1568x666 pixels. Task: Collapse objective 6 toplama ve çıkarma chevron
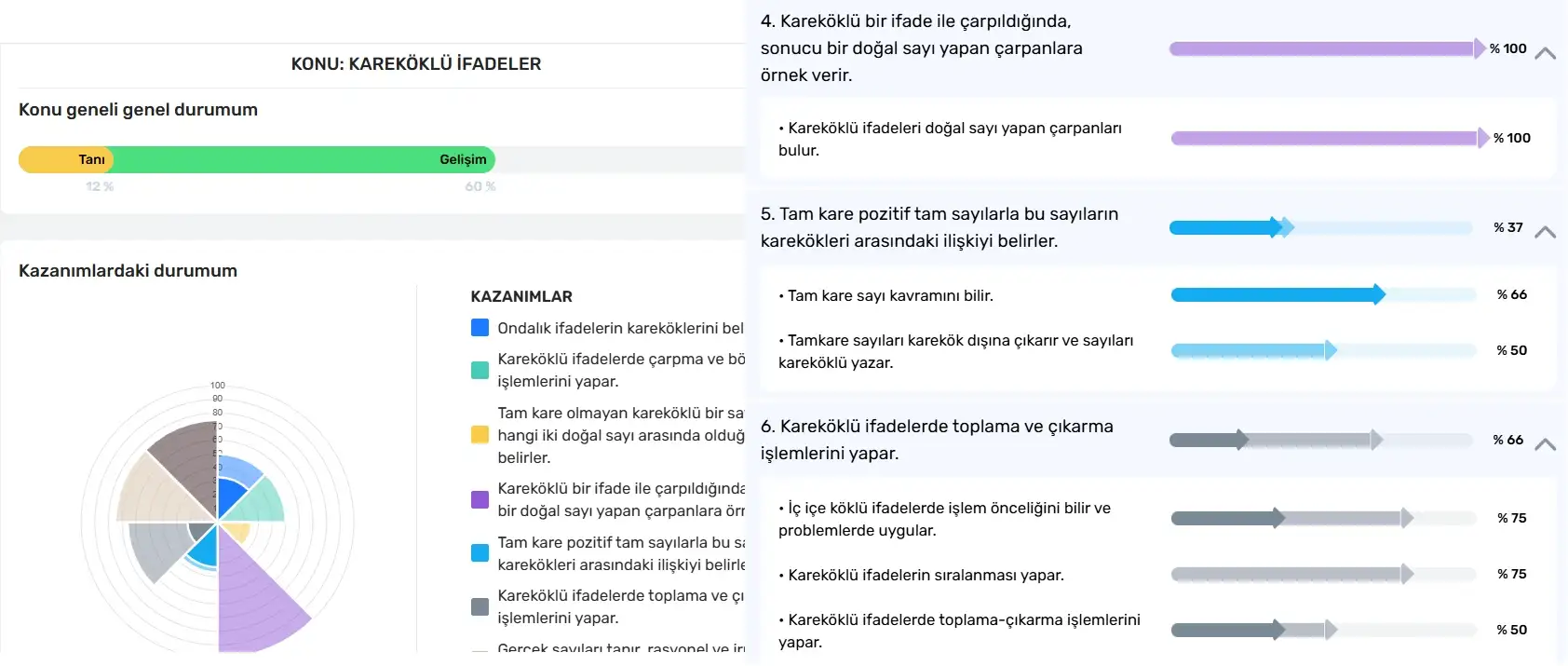click(1545, 444)
